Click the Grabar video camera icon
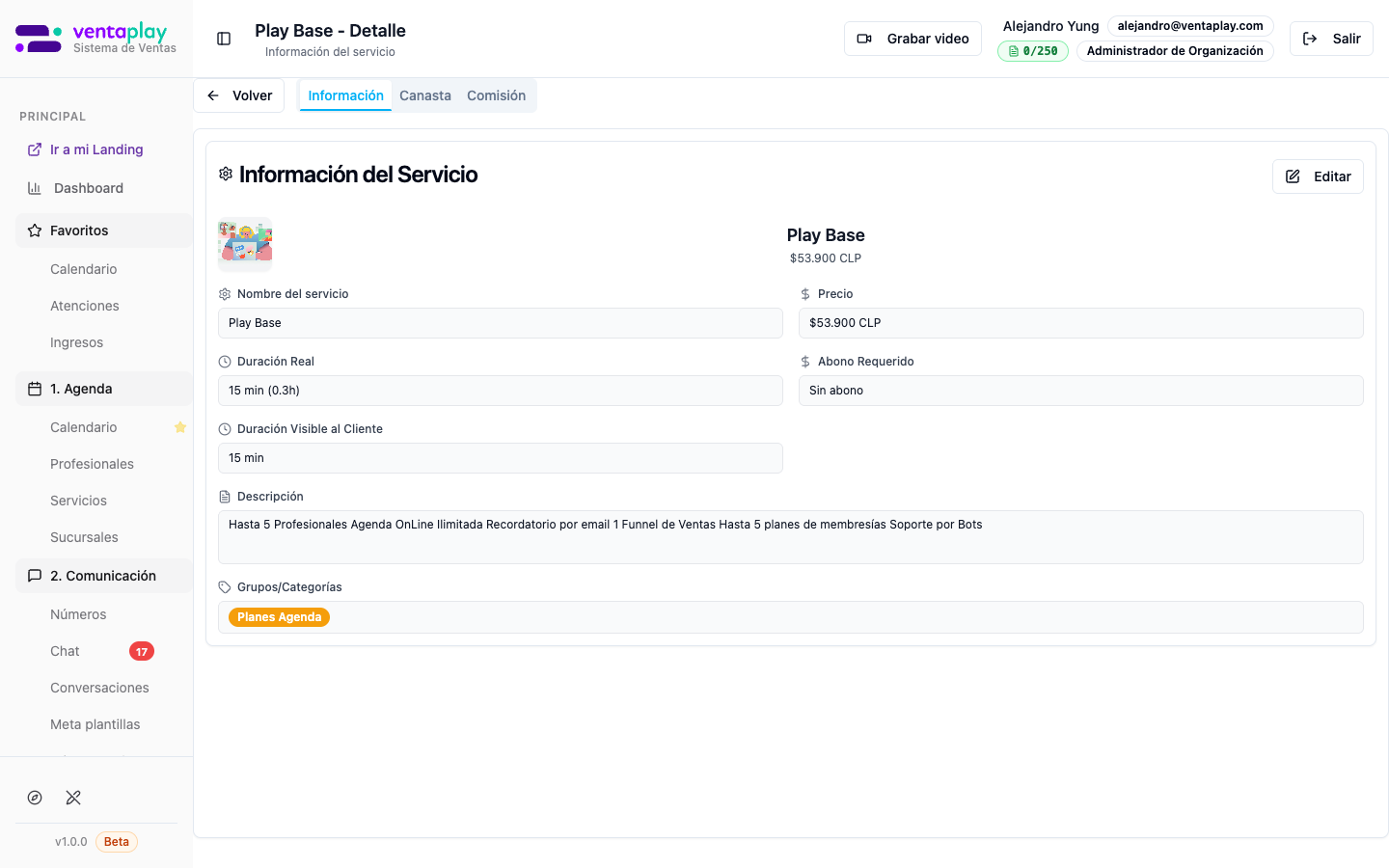The height and width of the screenshot is (868, 1389). (x=863, y=39)
